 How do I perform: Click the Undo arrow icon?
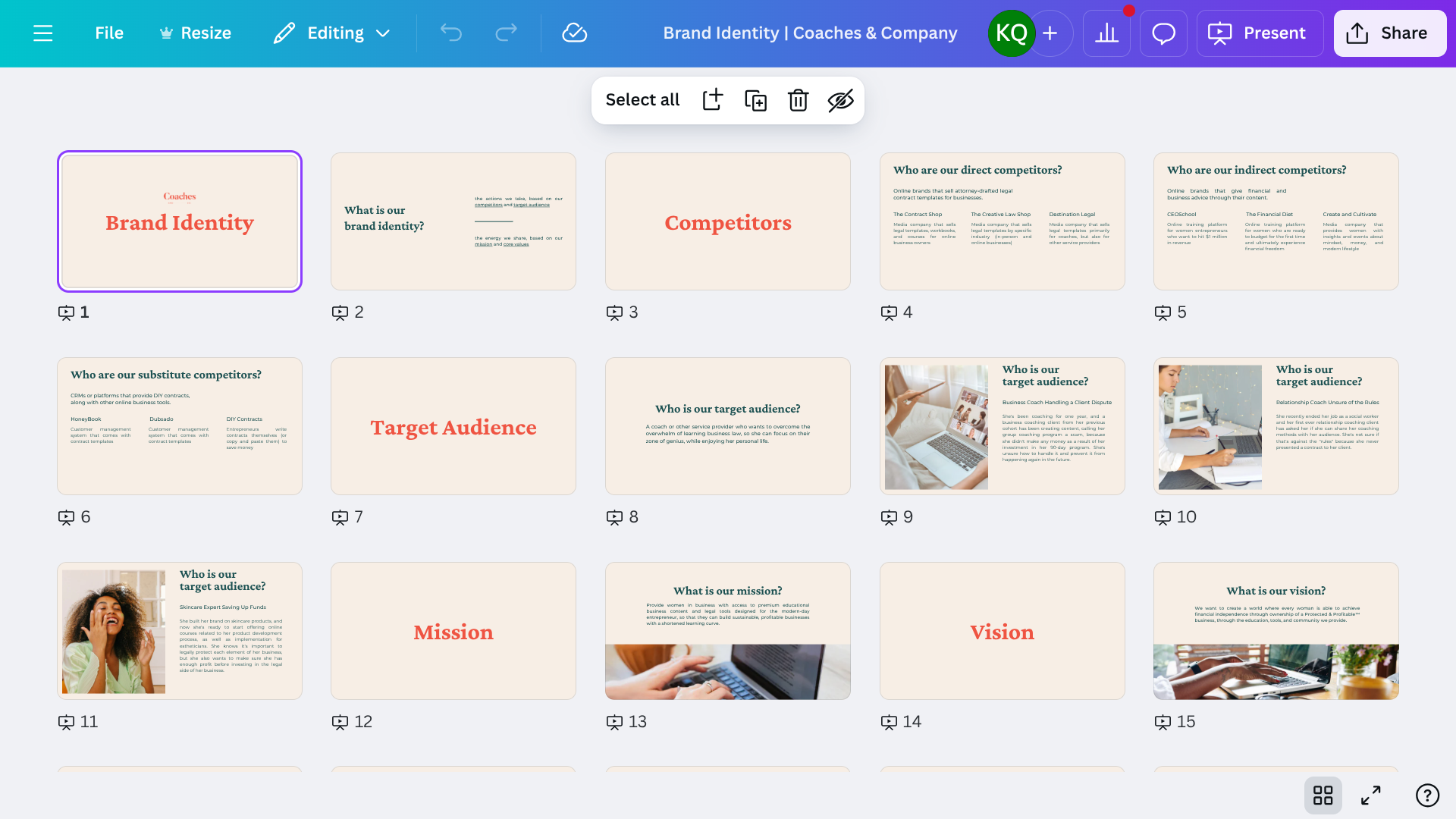point(451,33)
